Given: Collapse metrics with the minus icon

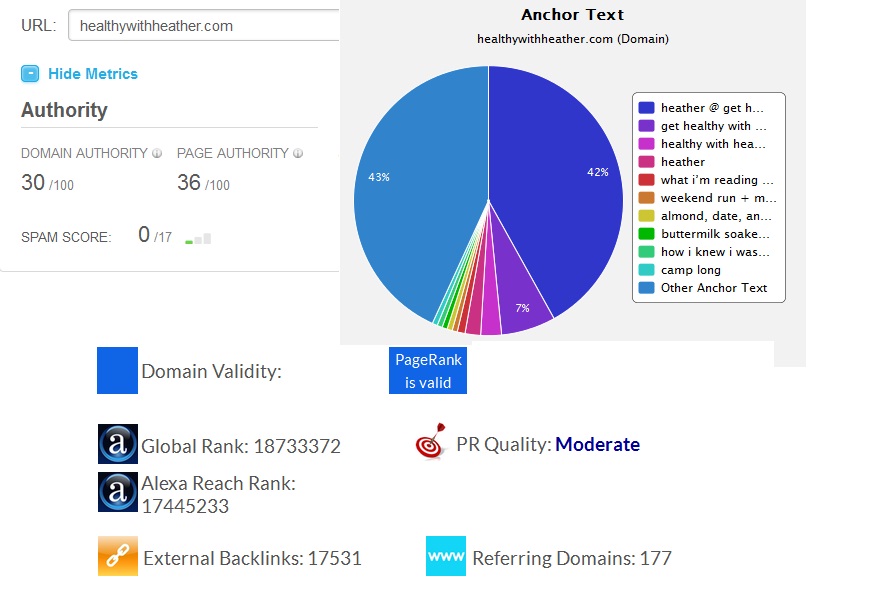Looking at the screenshot, I should tap(30, 74).
